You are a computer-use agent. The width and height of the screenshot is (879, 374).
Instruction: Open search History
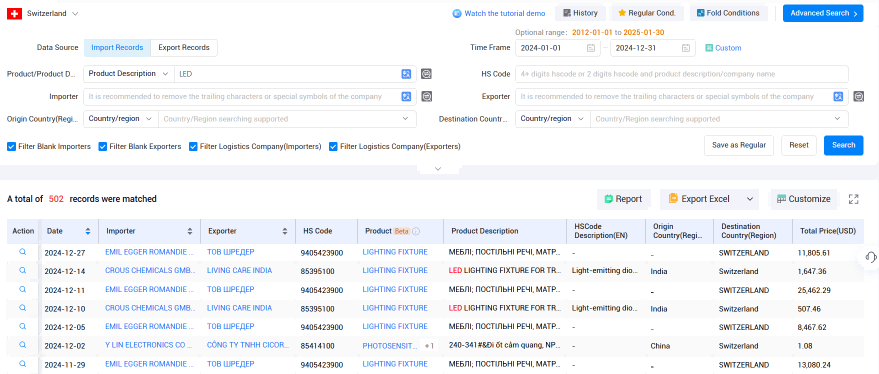580,13
